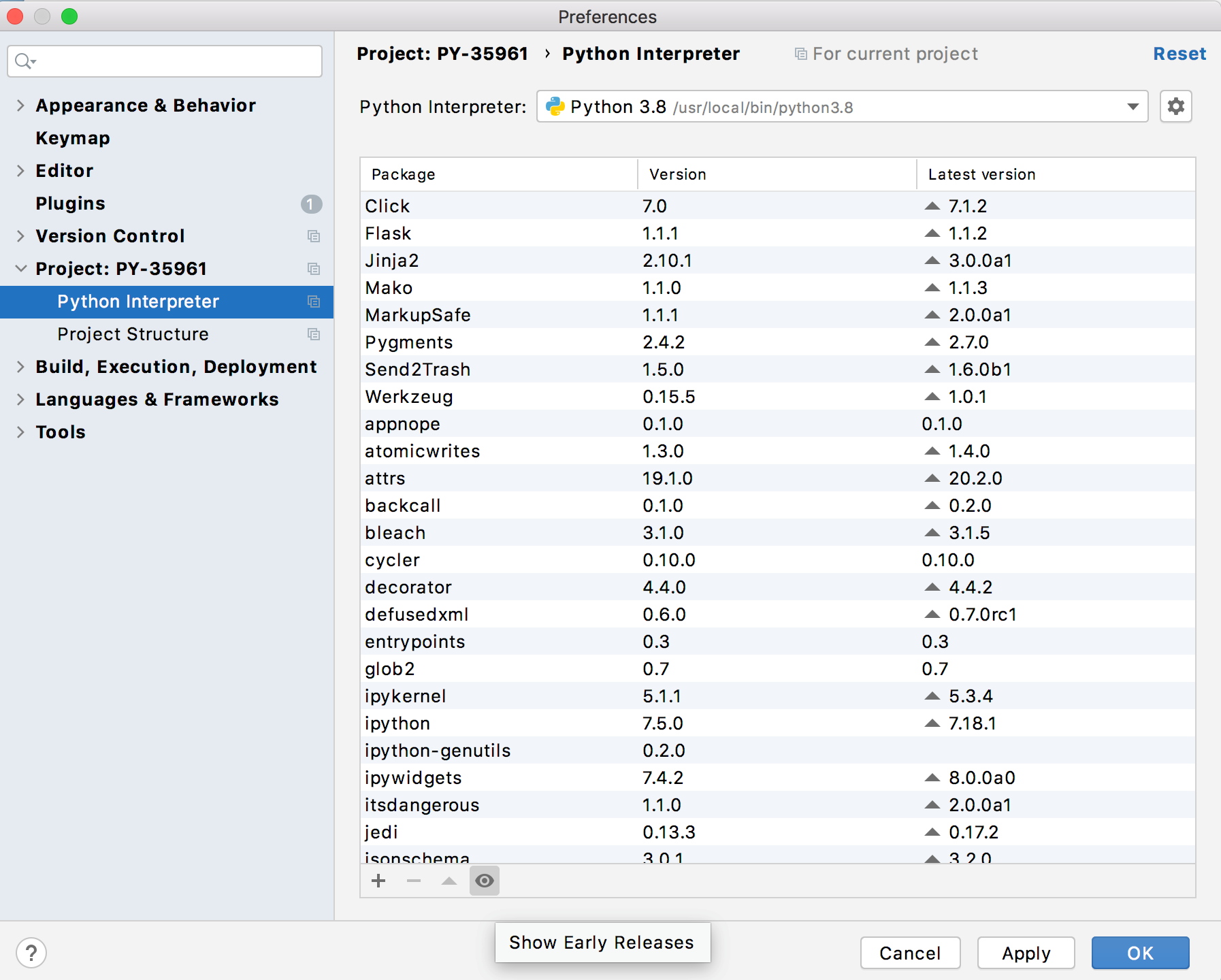The image size is (1221, 980).
Task: Click the Reset link
Action: click(1179, 53)
